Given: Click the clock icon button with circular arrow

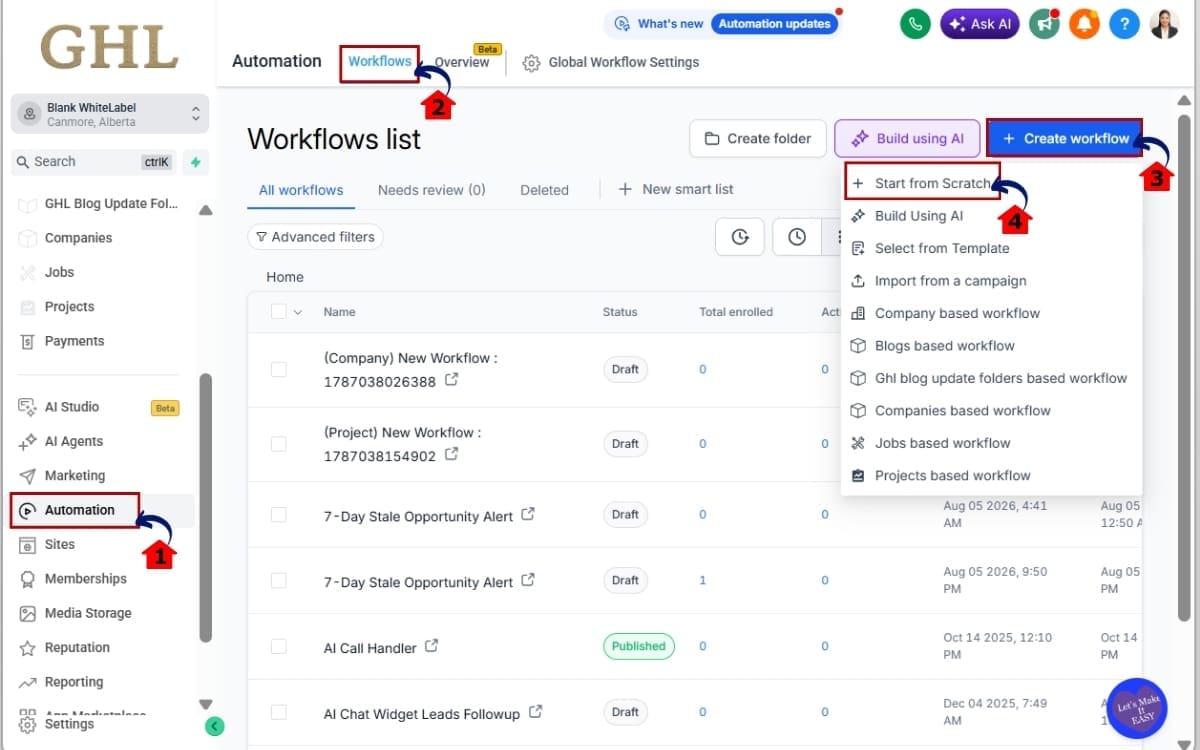Looking at the screenshot, I should pos(740,237).
